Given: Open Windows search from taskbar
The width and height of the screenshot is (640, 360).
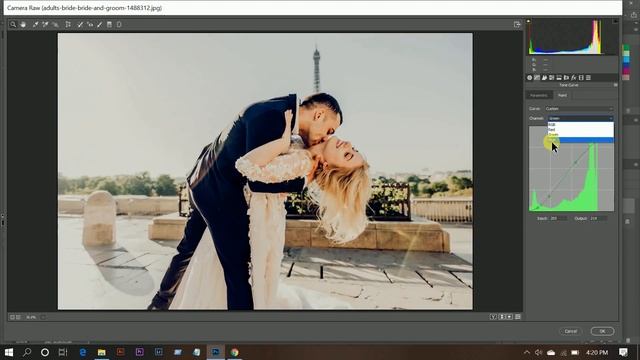Looking at the screenshot, I should 27,352.
